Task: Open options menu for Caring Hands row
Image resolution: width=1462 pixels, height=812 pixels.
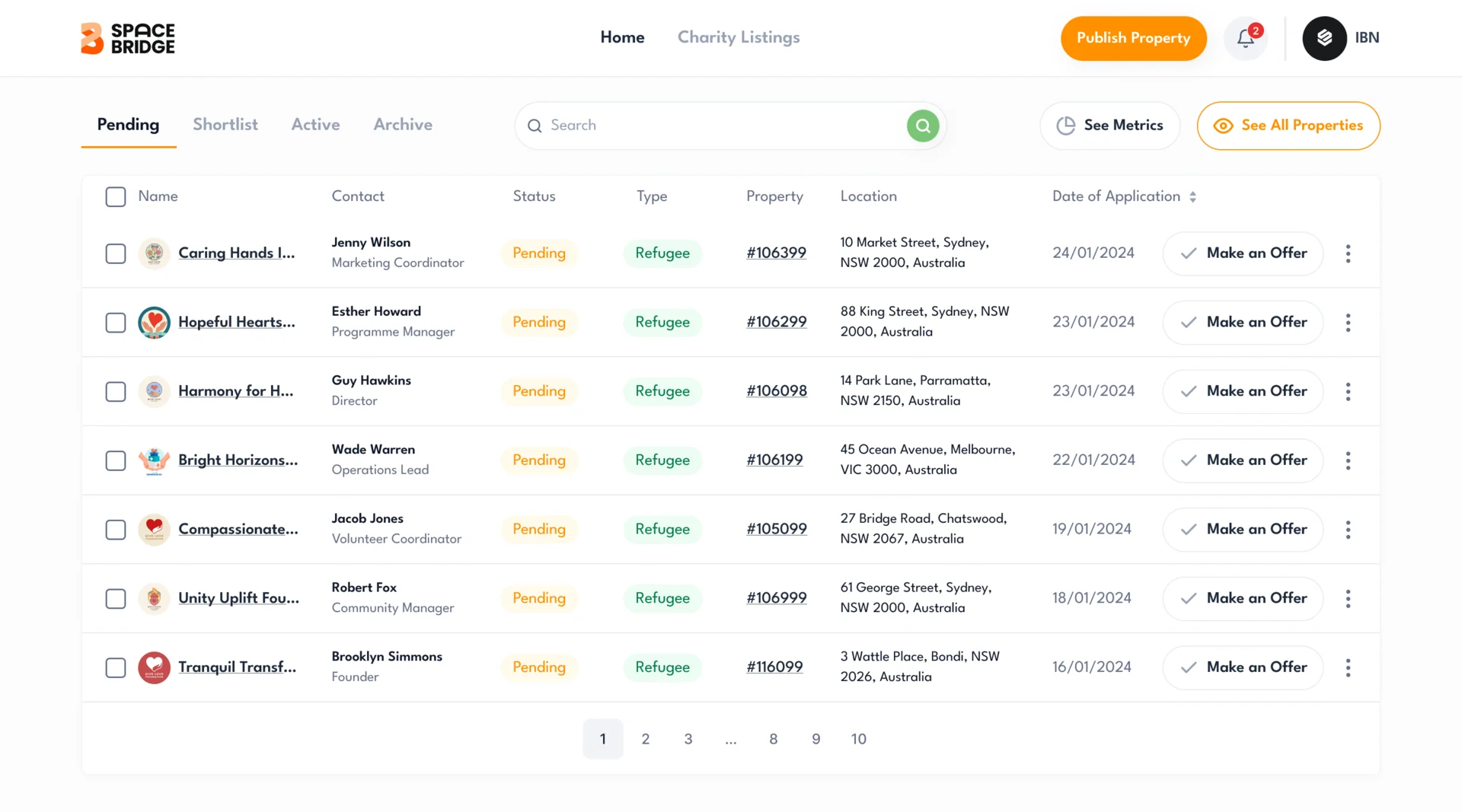Action: pos(1348,253)
